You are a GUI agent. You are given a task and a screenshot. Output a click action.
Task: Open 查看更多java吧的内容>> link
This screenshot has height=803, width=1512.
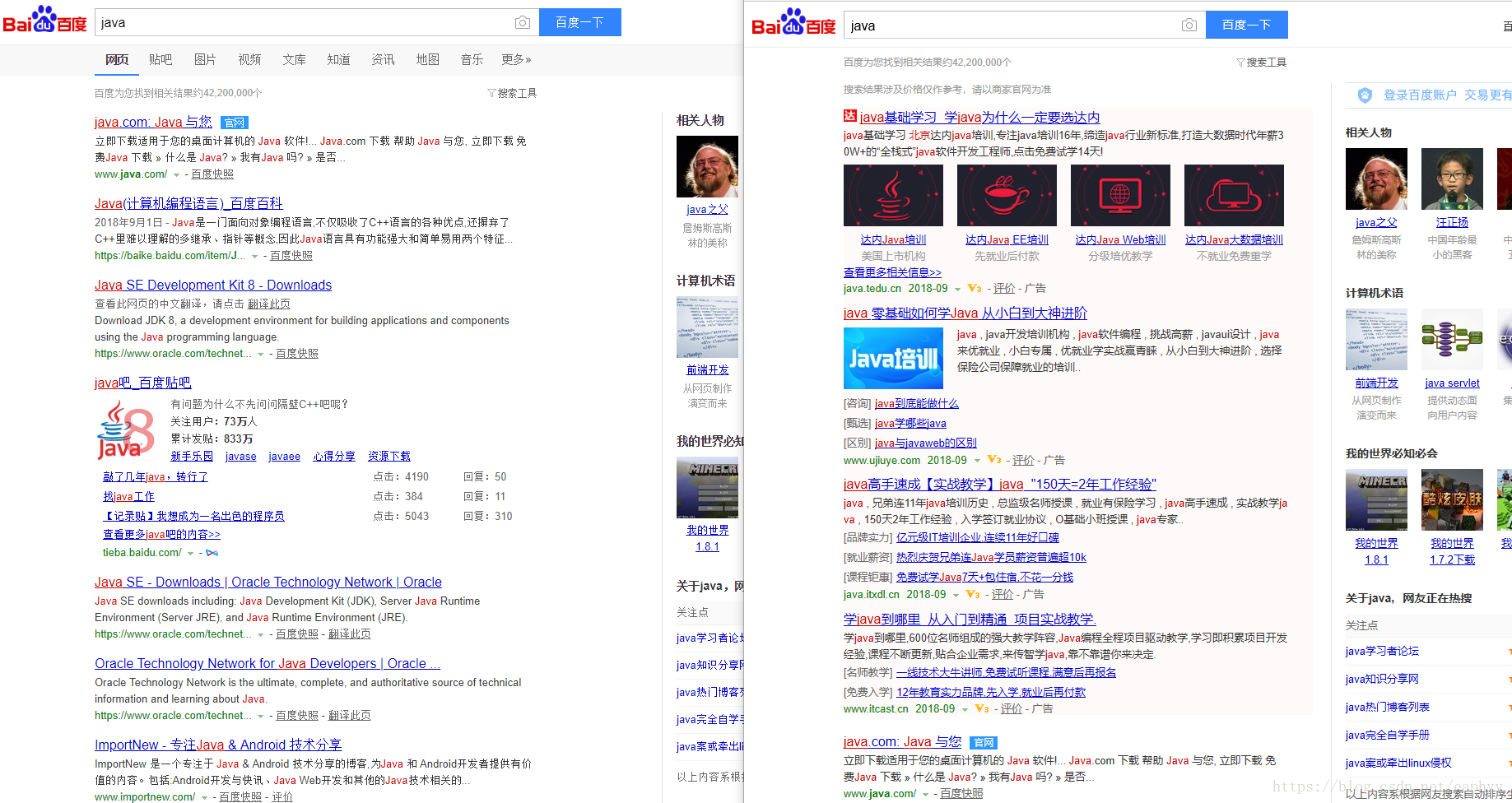pyautogui.click(x=161, y=534)
